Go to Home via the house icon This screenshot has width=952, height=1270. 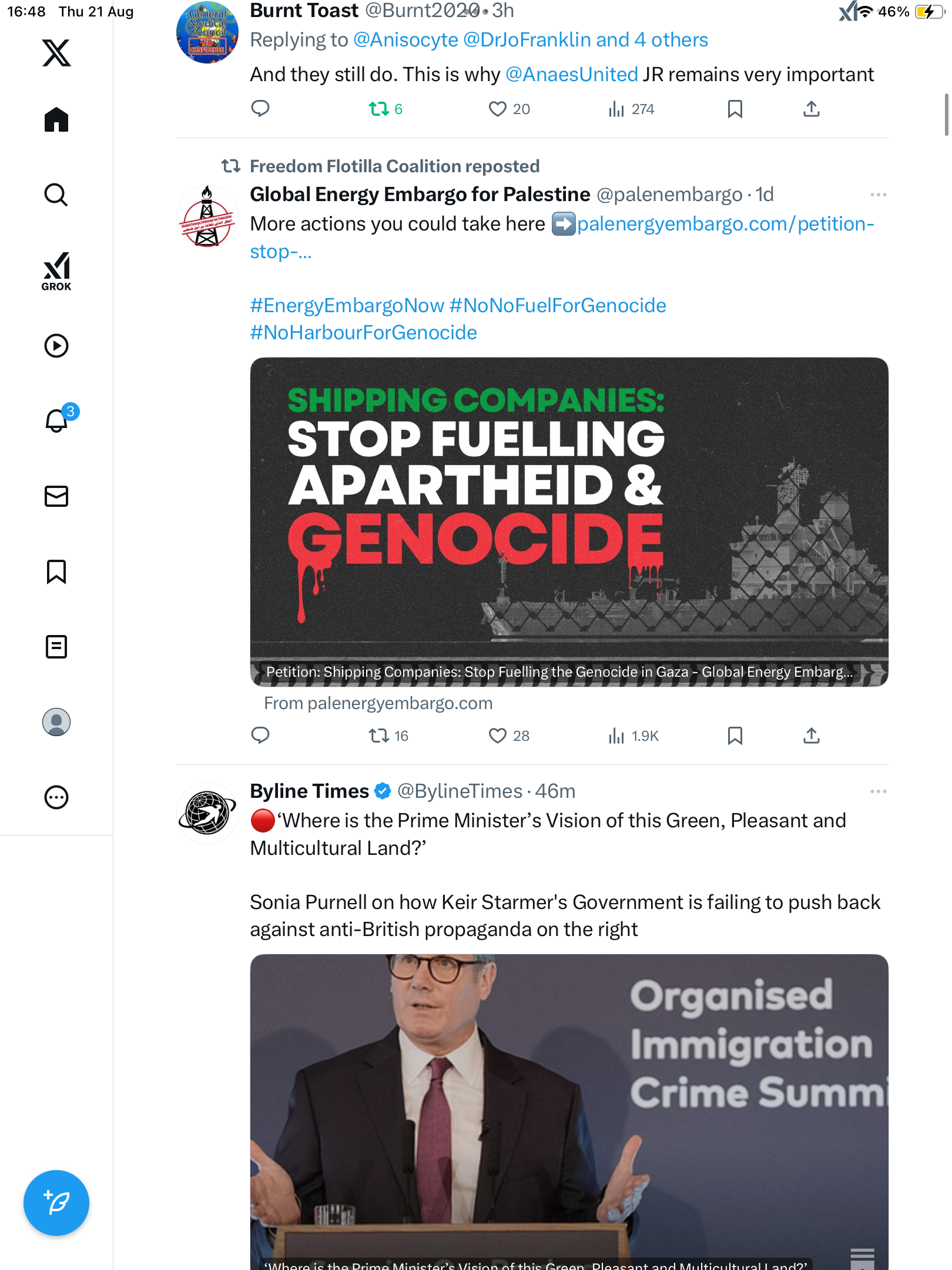coord(56,120)
